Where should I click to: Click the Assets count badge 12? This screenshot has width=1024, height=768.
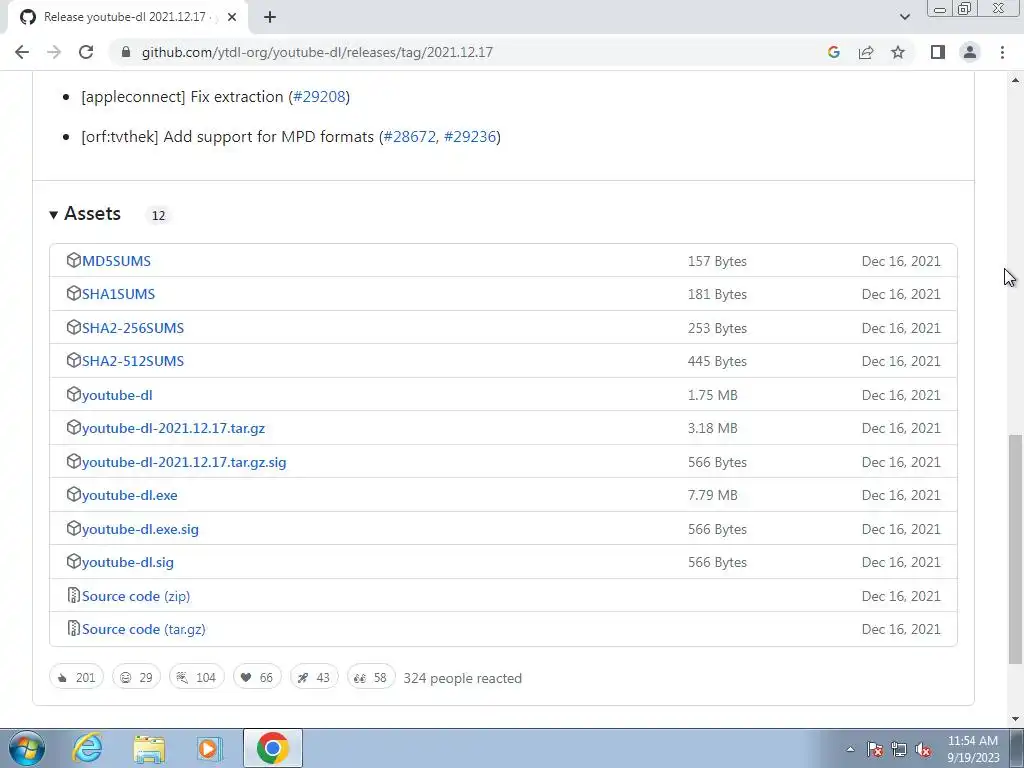pyautogui.click(x=158, y=216)
